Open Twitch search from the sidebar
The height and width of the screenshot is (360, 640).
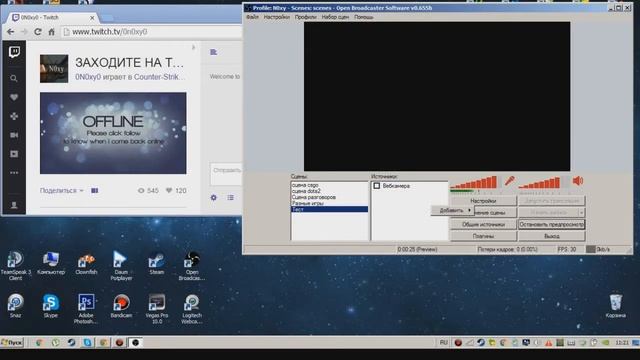tap(14, 78)
